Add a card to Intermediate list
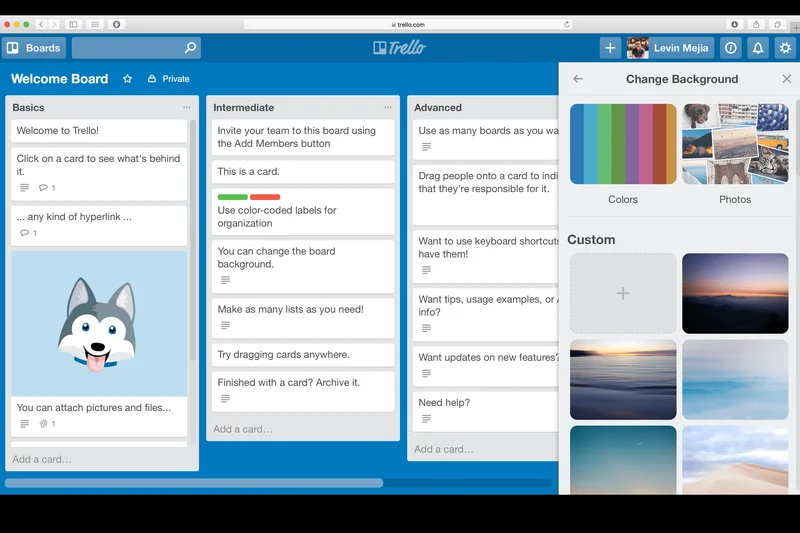 pos(243,429)
